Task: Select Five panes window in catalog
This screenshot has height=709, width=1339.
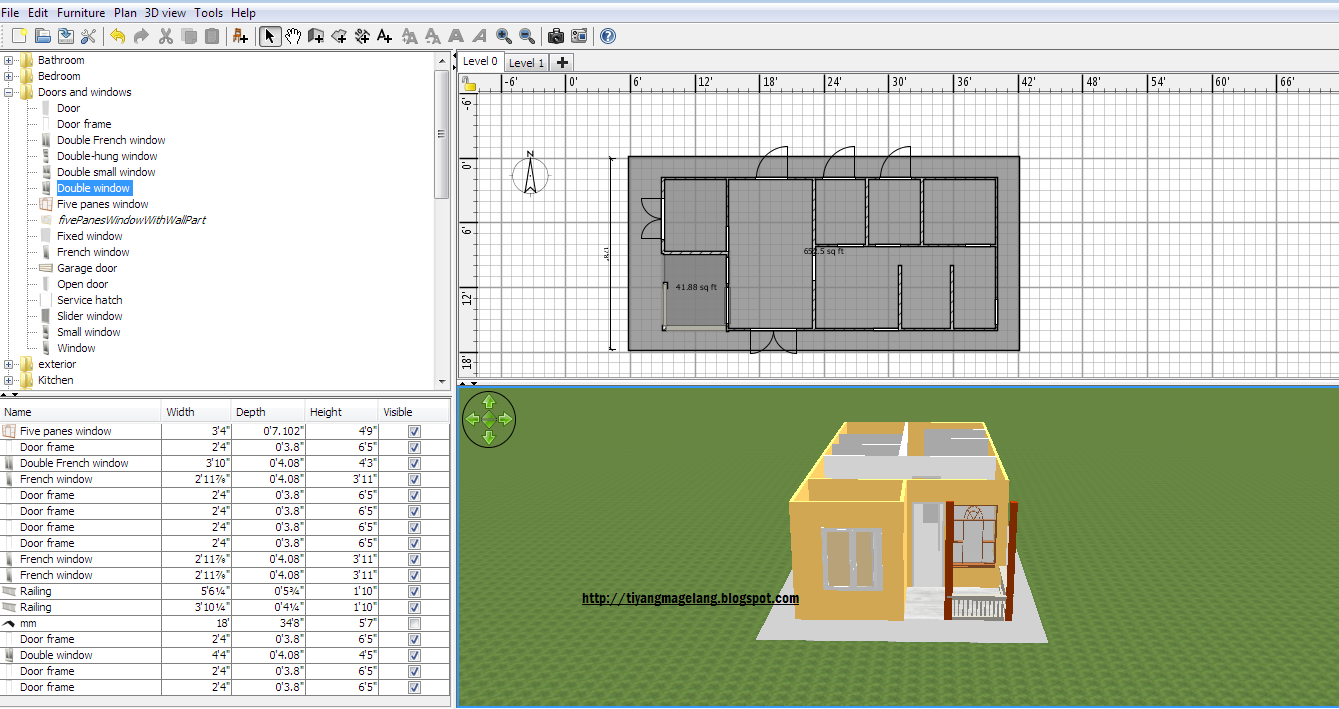Action: pos(102,204)
